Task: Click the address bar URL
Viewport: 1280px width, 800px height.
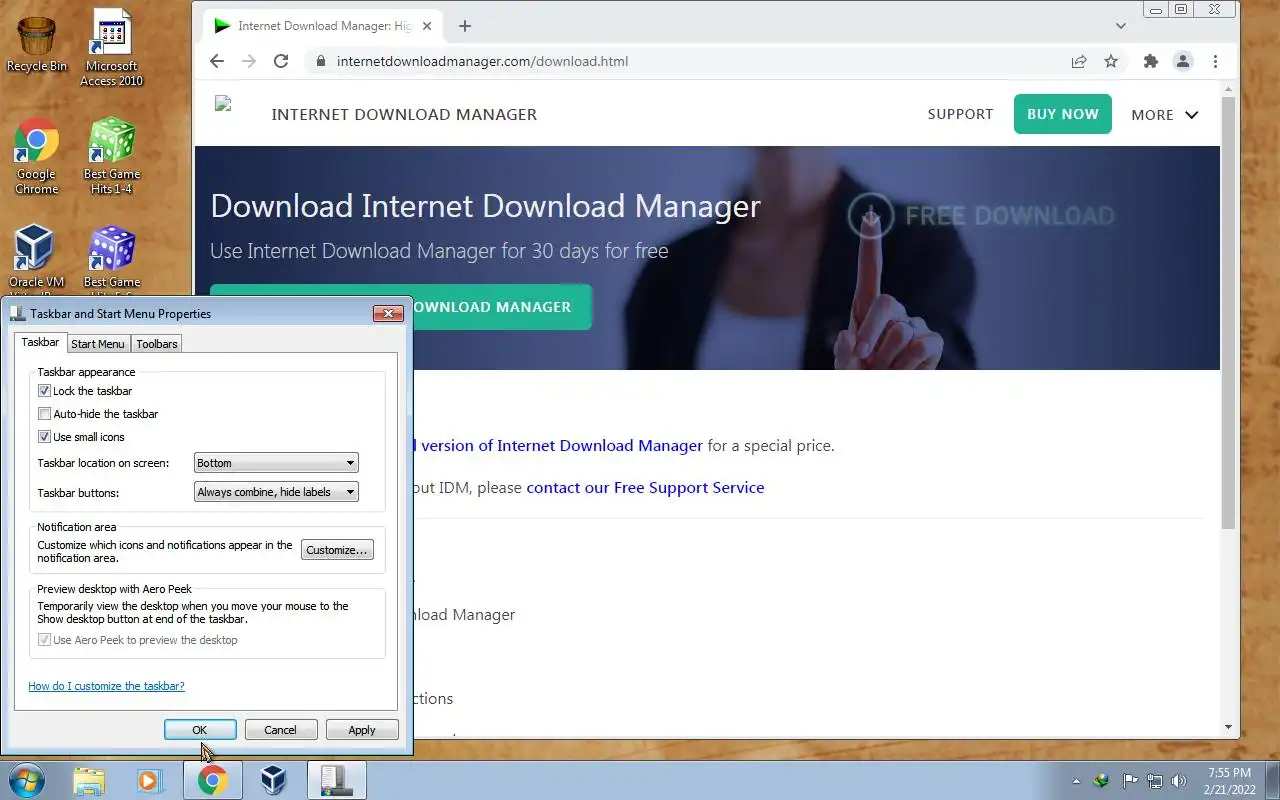Action: 482,61
